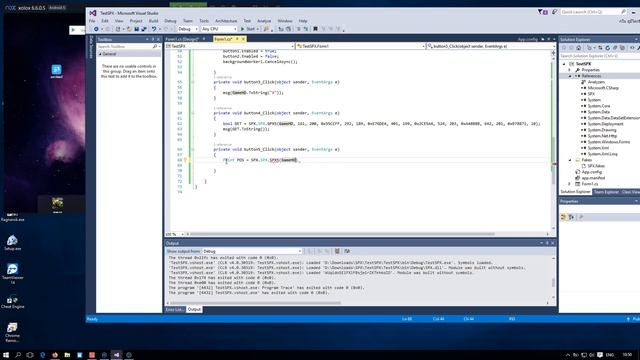
Task: Click the Navigate Backward toolbar icon
Action: 96,29
